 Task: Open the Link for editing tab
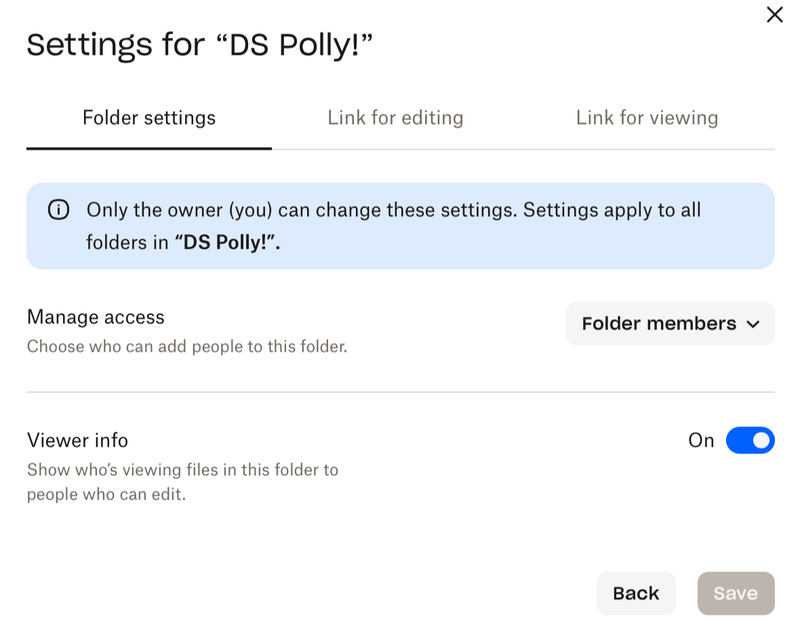[395, 118]
